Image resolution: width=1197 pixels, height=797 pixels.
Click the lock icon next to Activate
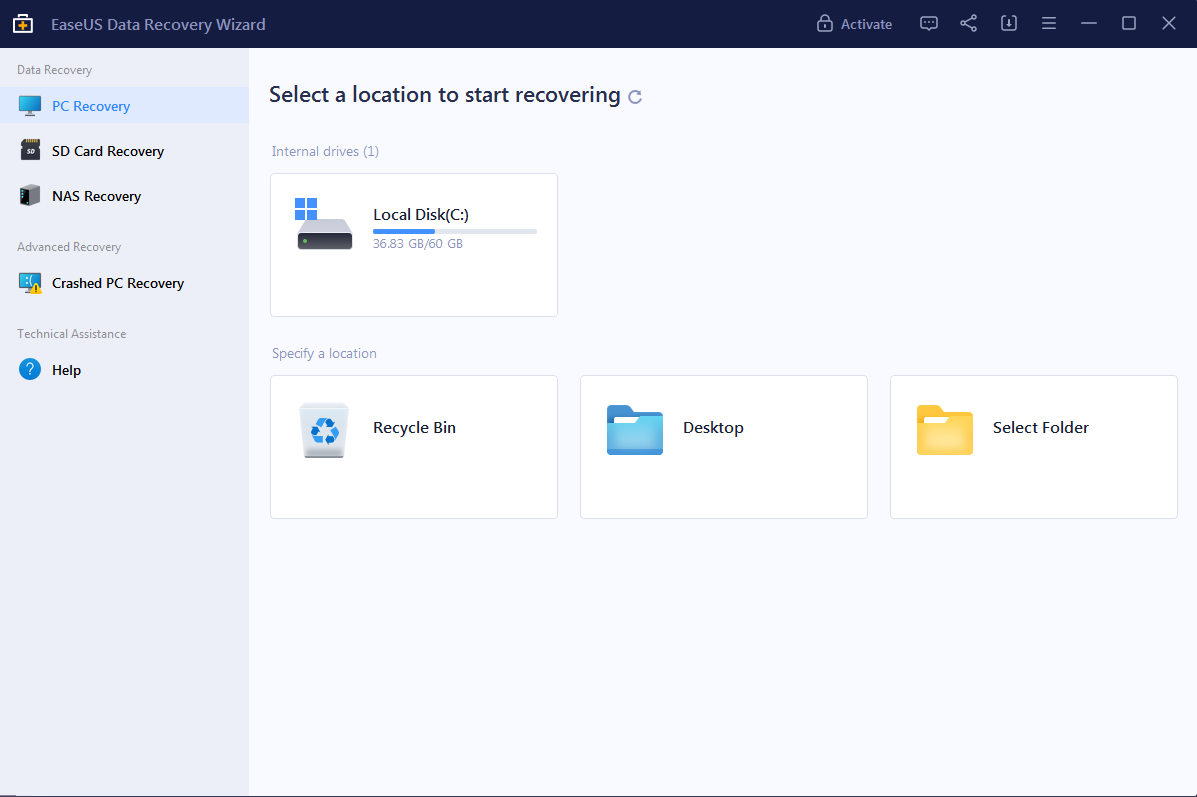coord(824,23)
